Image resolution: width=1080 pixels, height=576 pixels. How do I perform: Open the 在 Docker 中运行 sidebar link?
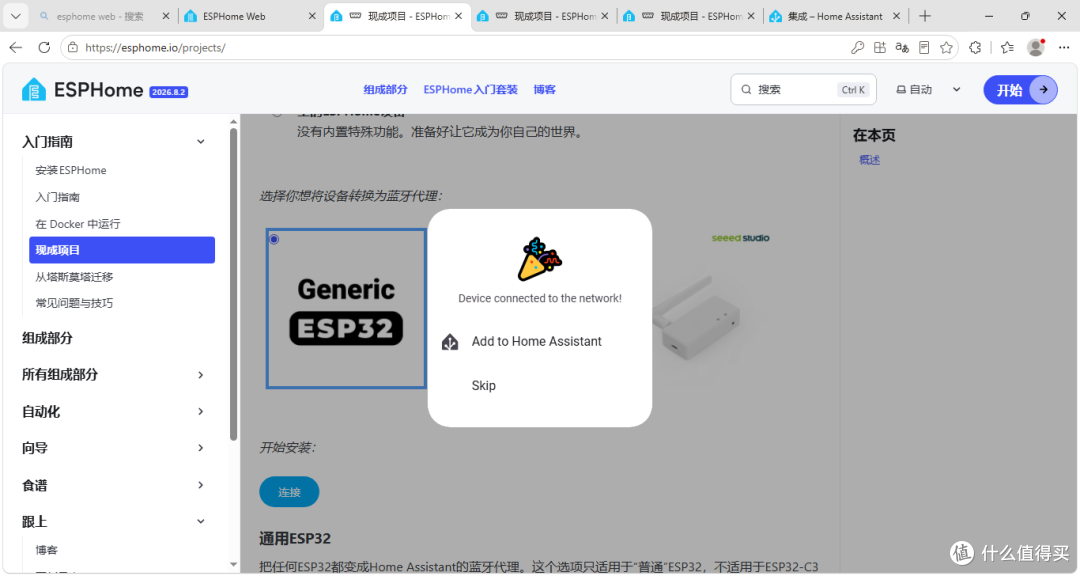pyautogui.click(x=78, y=224)
